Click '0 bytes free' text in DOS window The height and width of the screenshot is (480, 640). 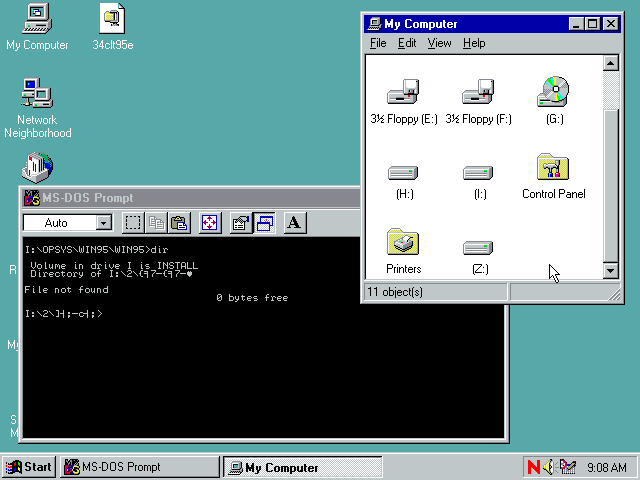252,298
